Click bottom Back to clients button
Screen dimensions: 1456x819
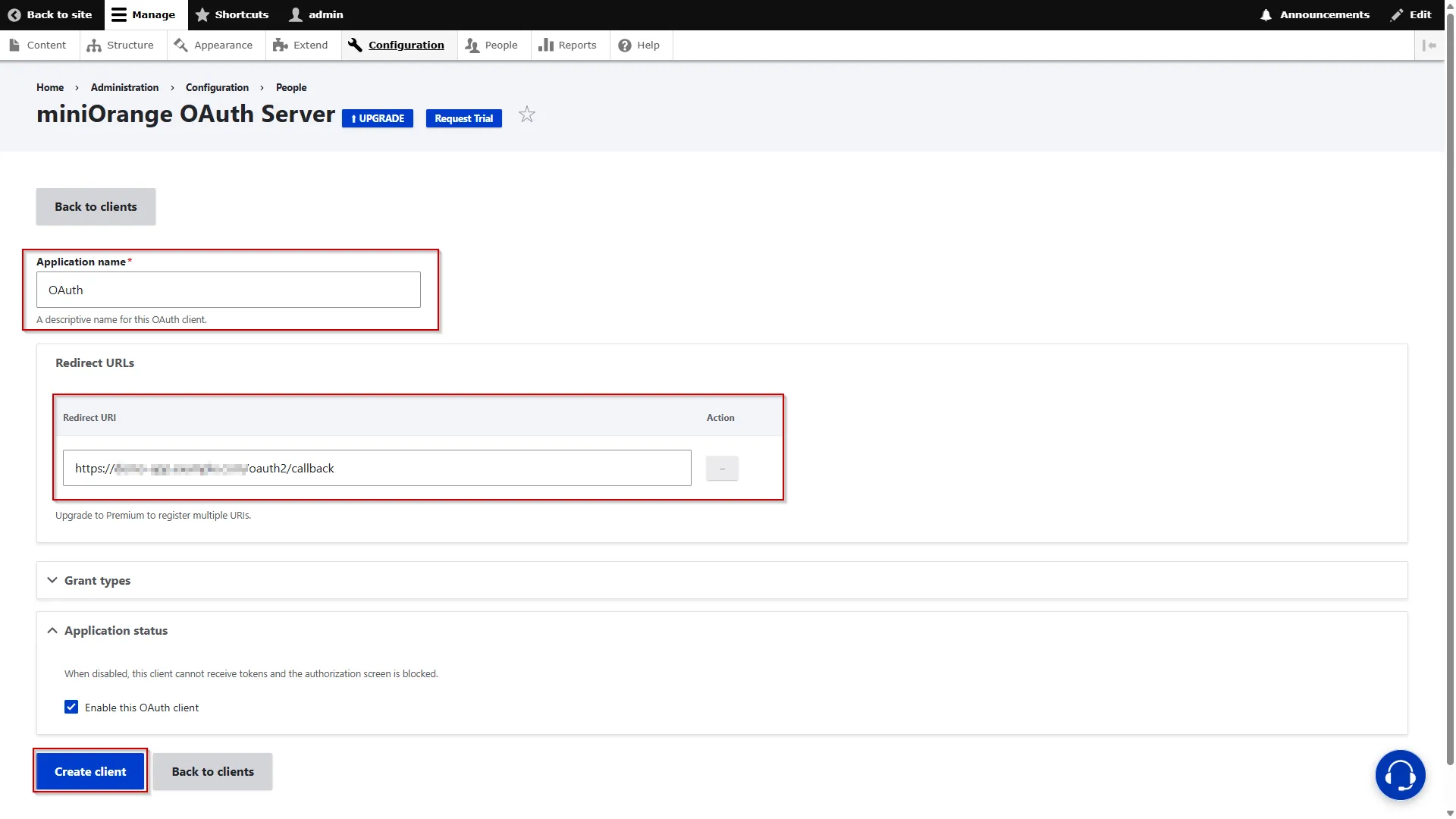pos(212,771)
